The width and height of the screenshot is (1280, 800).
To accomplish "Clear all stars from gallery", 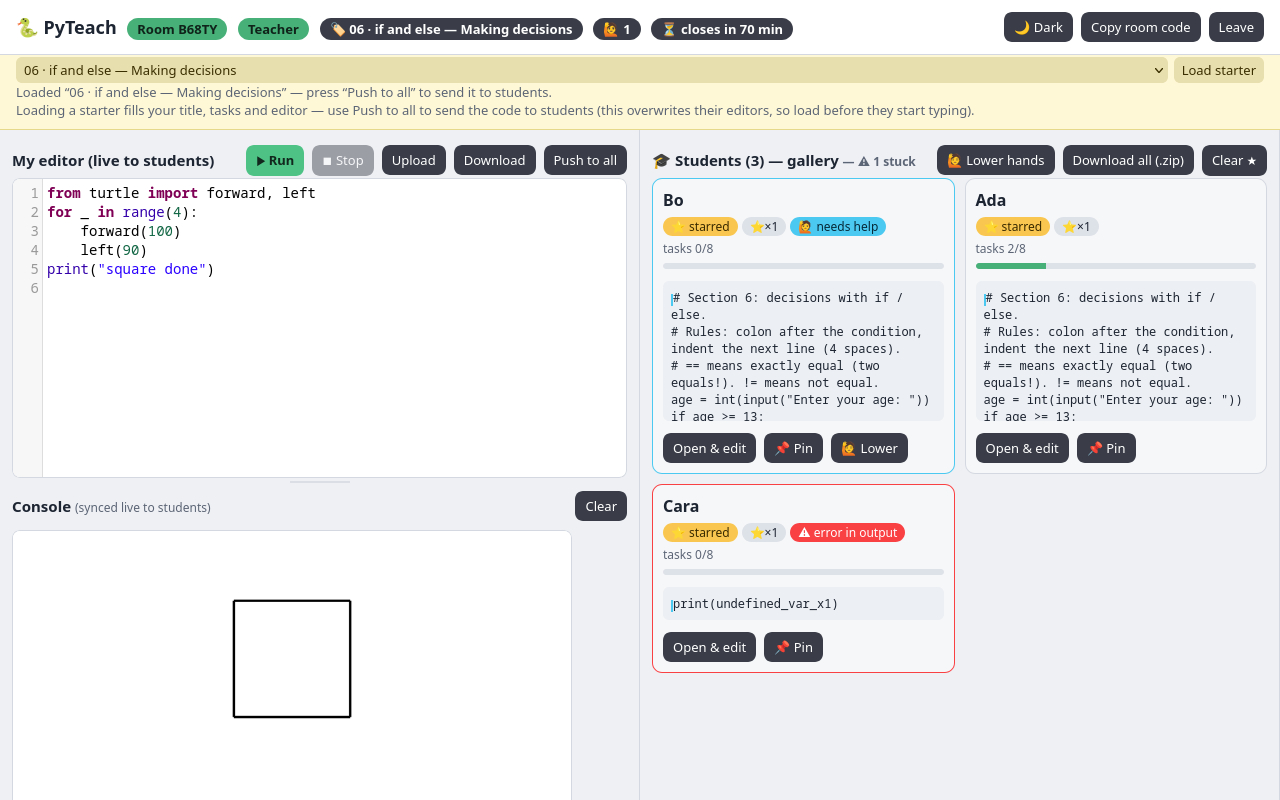I will tap(1234, 160).
